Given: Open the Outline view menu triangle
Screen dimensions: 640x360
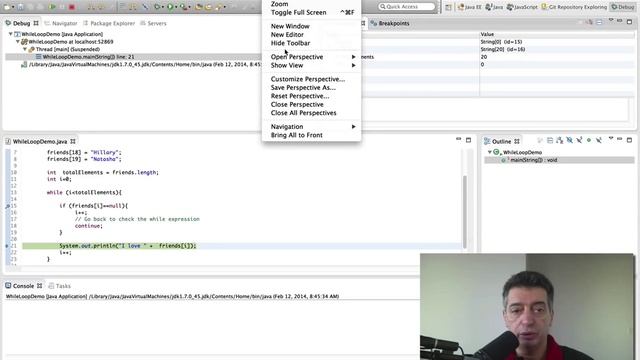Looking at the screenshot, I should pyautogui.click(x=611, y=139).
